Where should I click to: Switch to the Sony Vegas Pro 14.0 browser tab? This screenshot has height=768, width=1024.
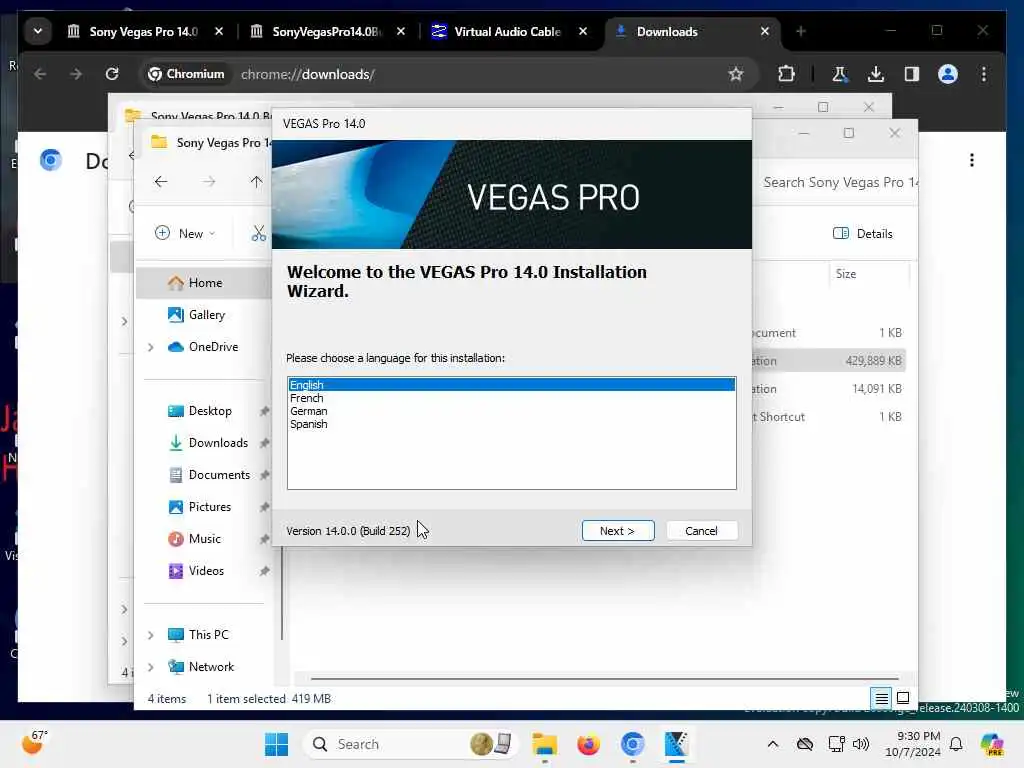point(144,31)
